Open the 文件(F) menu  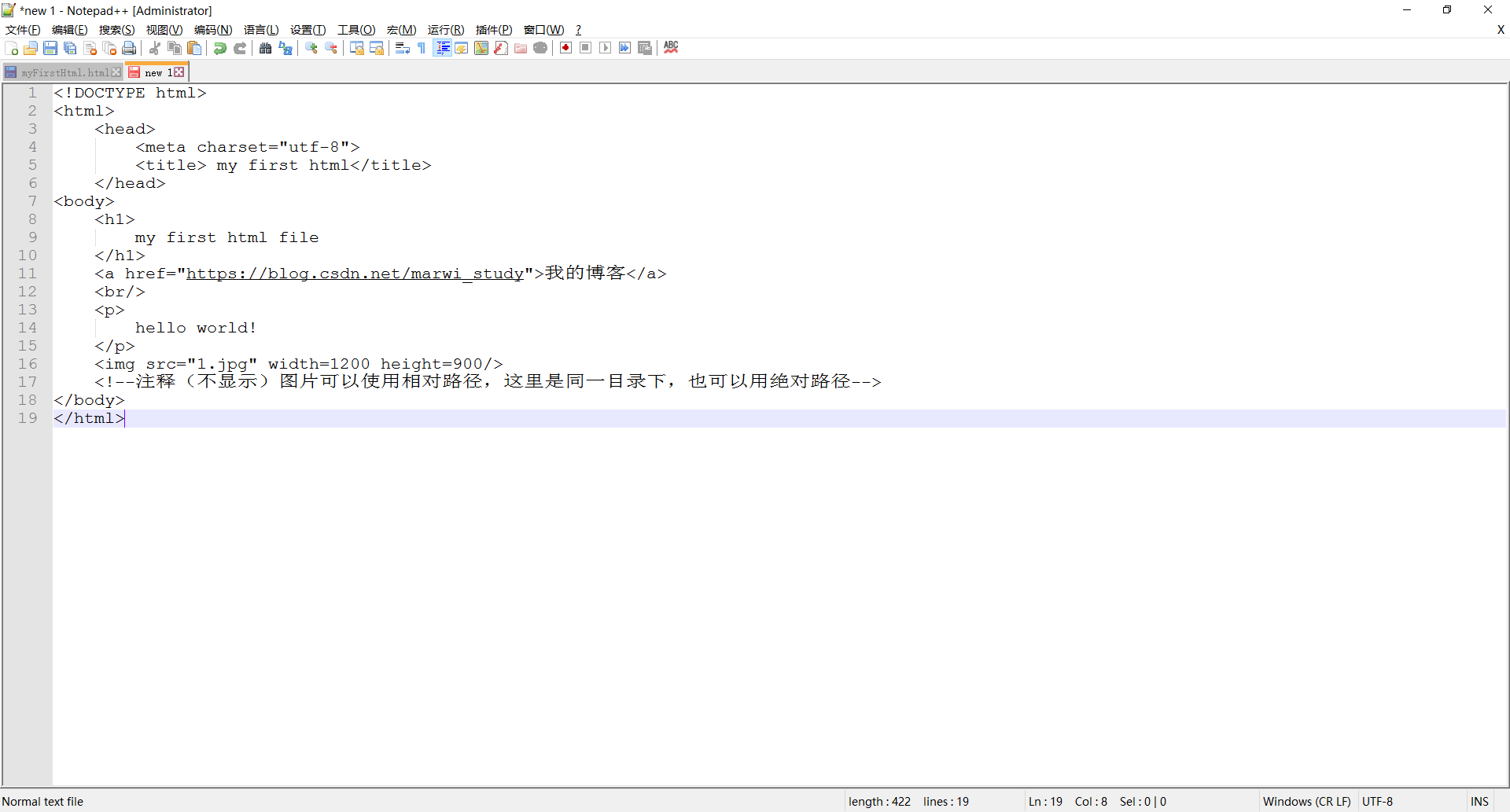click(23, 30)
